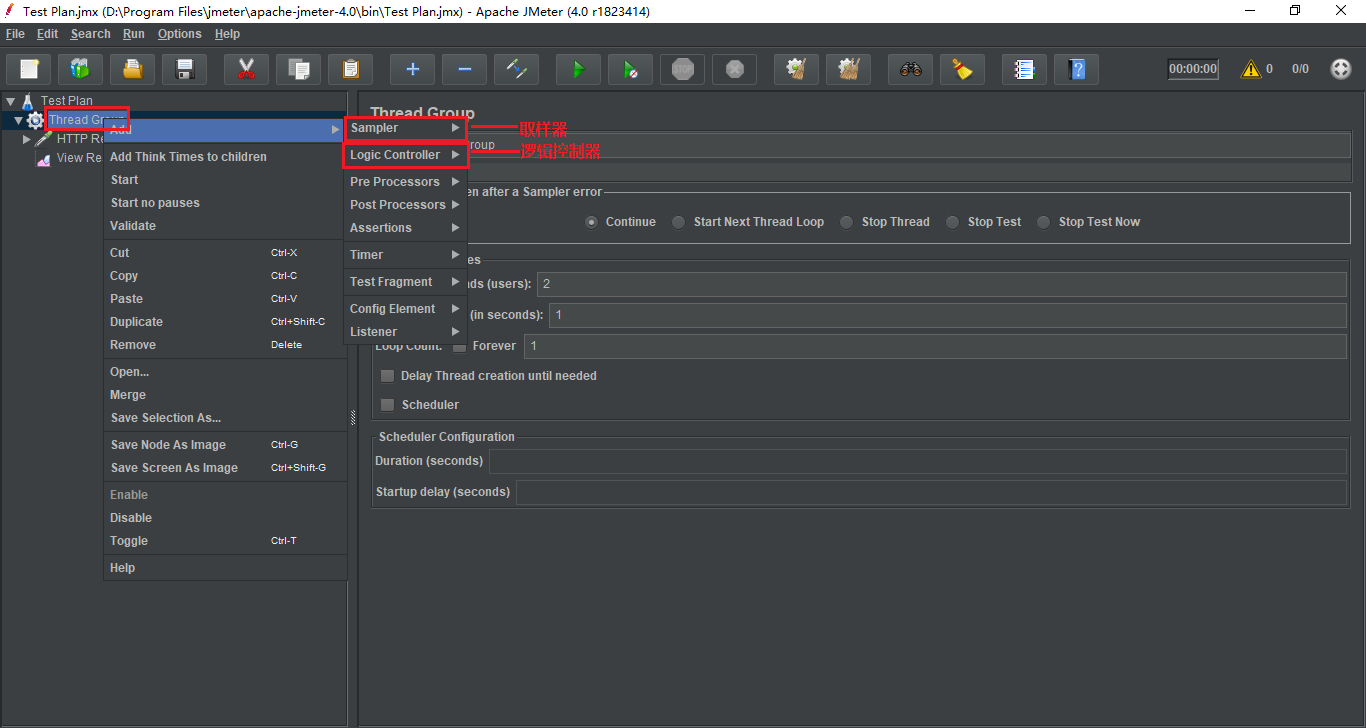Open the Test Fragment submenu
1366x728 pixels.
pyautogui.click(x=405, y=282)
